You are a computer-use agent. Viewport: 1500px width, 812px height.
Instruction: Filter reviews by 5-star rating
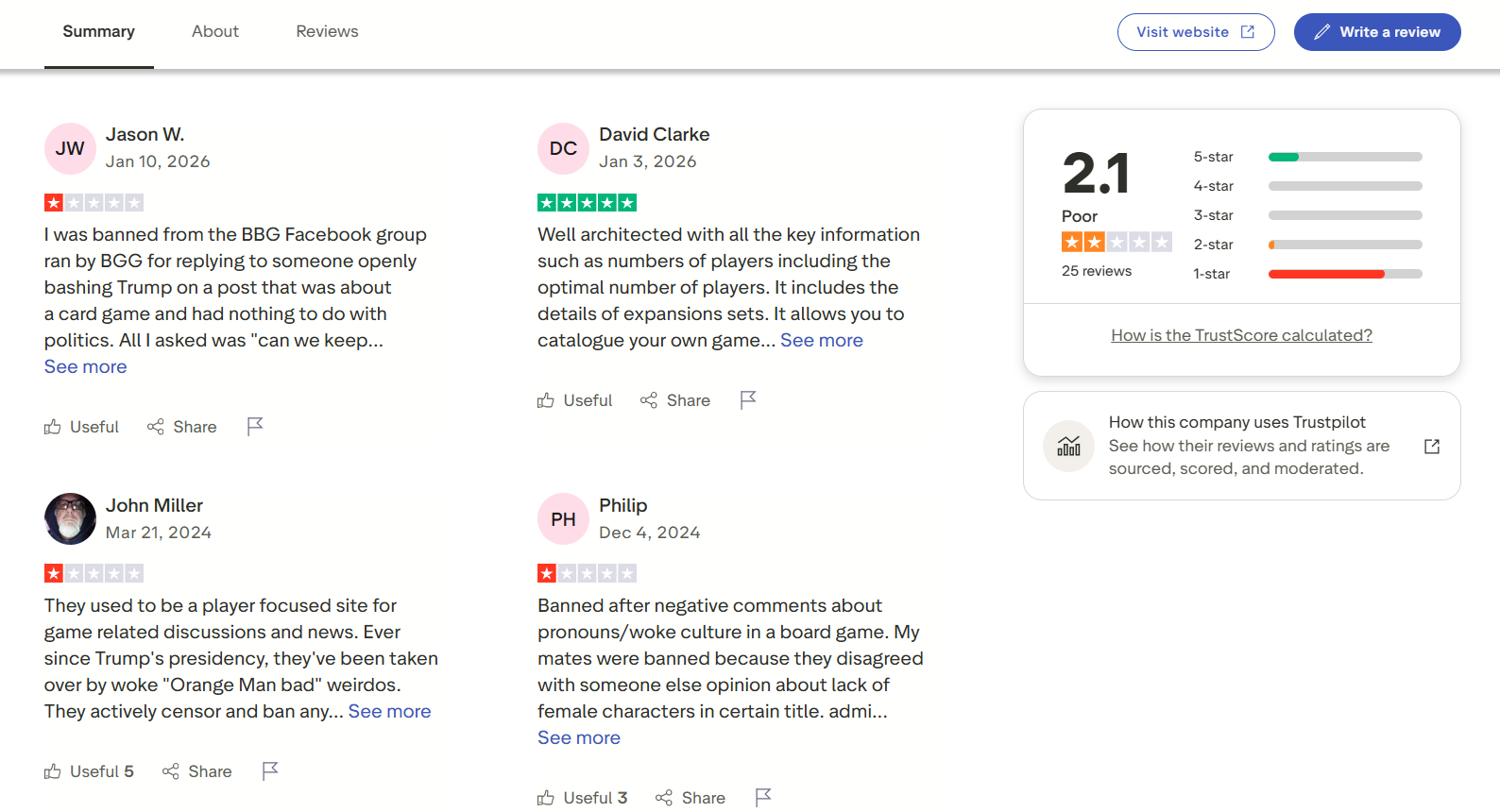[x=1307, y=157]
